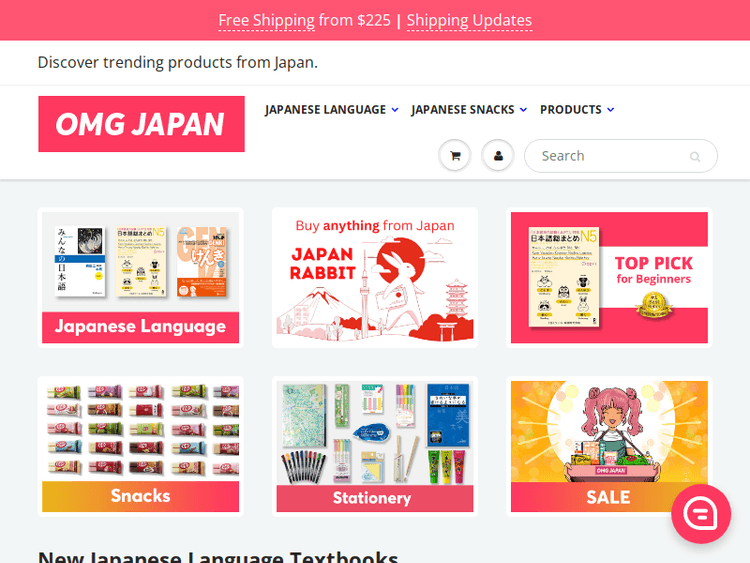Follow the Shipping Updates link
The width and height of the screenshot is (750, 563).
pos(469,20)
